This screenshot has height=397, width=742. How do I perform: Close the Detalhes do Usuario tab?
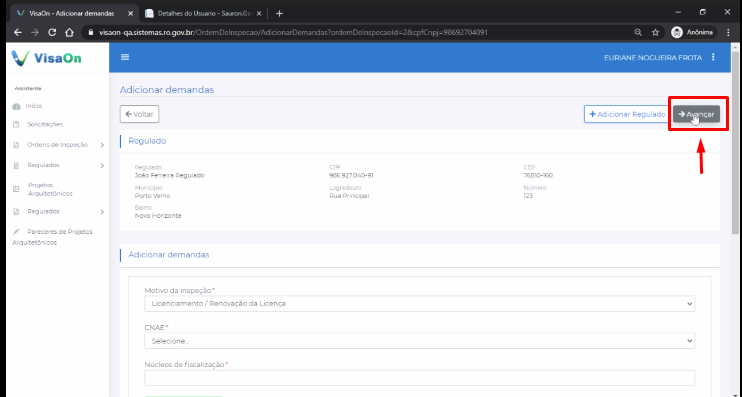(259, 14)
